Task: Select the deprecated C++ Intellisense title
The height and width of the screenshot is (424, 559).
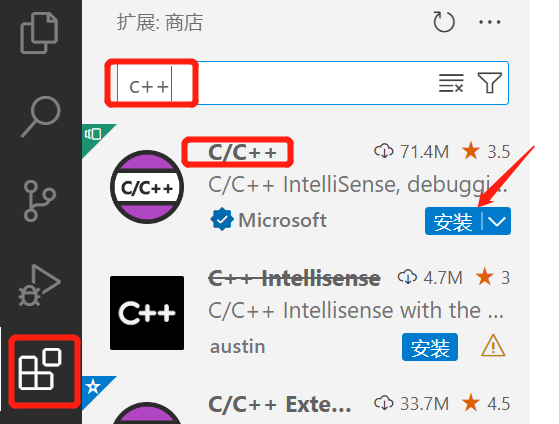Action: click(x=294, y=279)
